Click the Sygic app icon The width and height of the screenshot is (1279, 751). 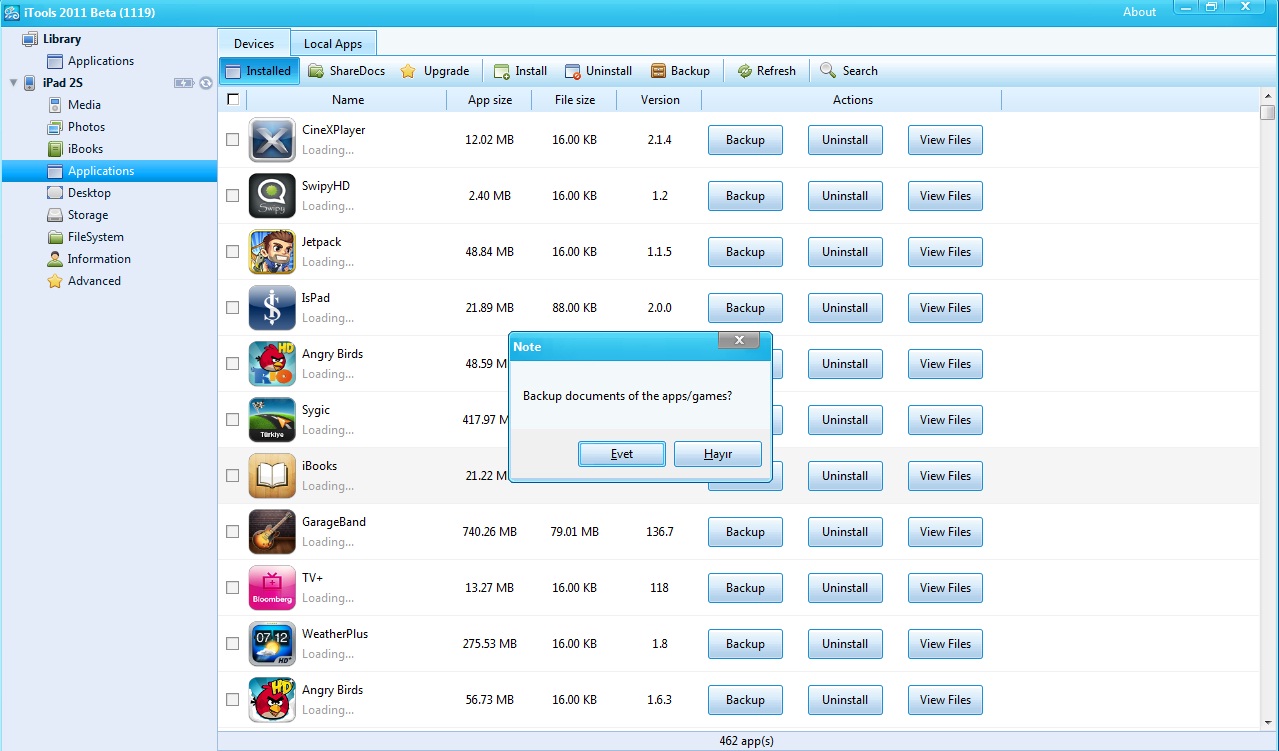tap(272, 420)
